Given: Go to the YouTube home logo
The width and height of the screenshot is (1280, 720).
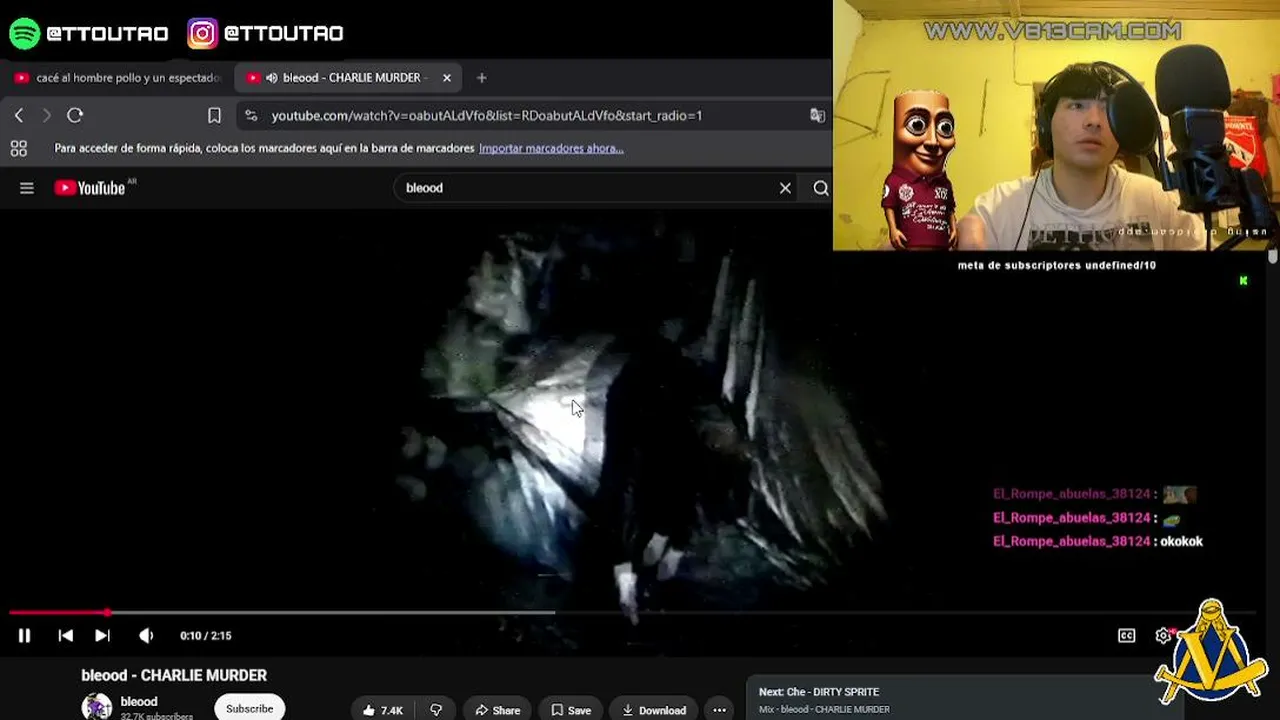Looking at the screenshot, I should (x=90, y=188).
